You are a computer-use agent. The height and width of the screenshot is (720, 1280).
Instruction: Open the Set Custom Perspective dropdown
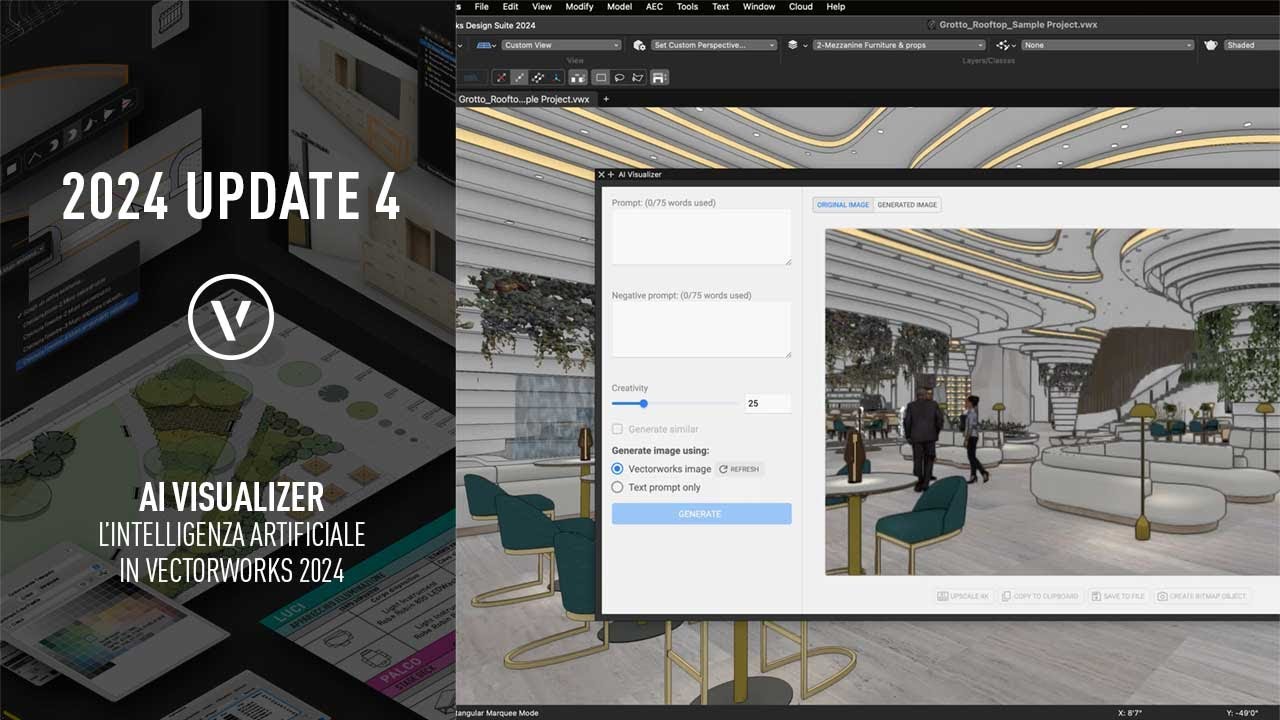point(714,45)
